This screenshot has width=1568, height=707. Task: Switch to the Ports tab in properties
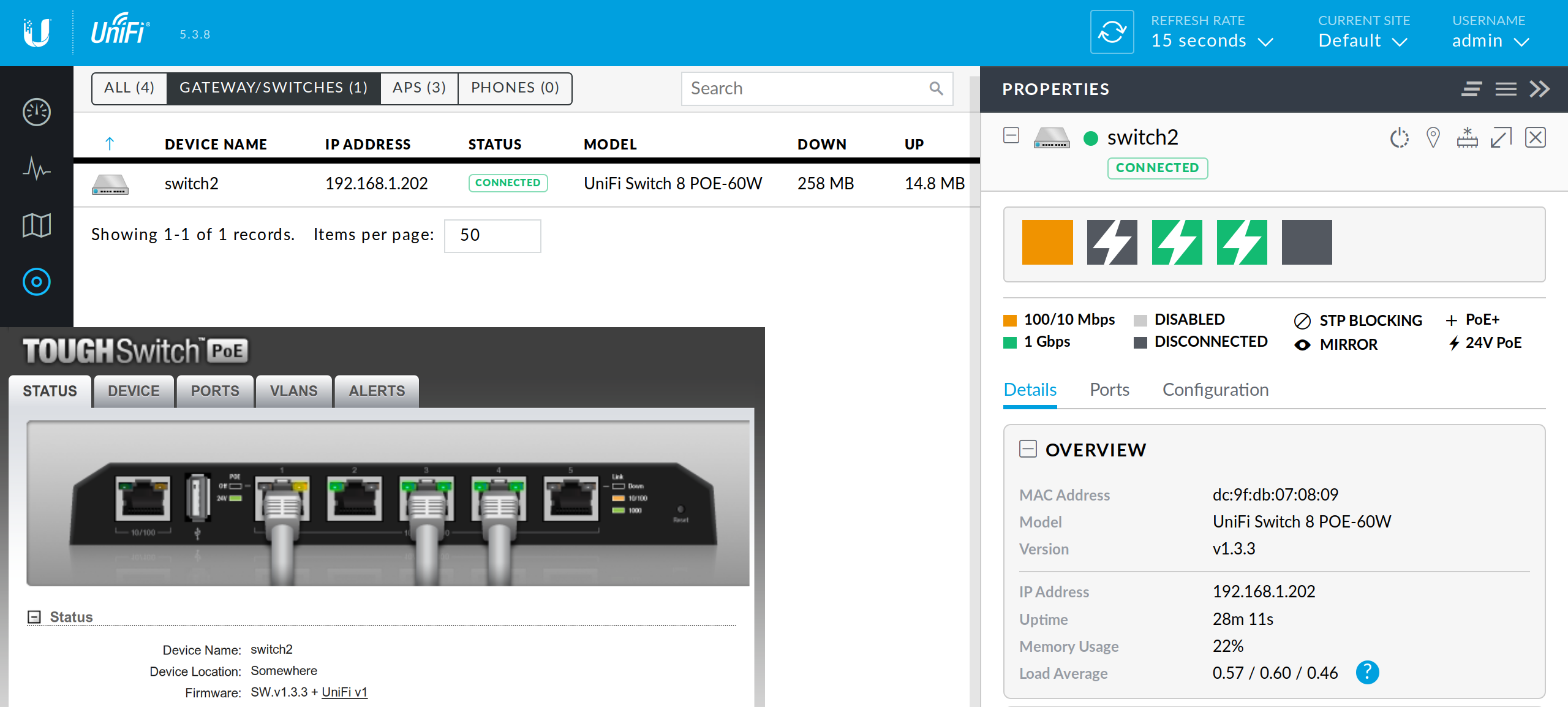[1109, 390]
